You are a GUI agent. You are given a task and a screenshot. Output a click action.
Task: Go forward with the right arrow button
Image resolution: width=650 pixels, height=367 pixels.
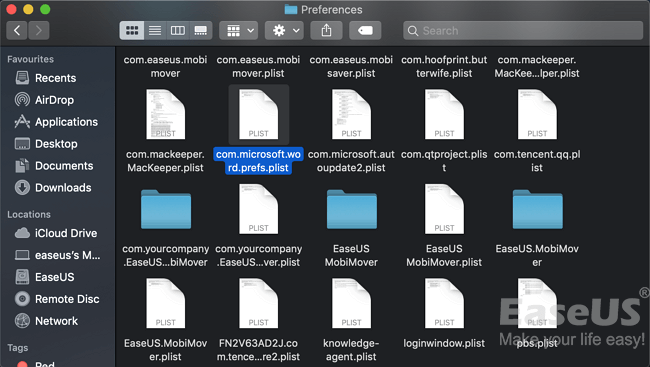point(39,31)
